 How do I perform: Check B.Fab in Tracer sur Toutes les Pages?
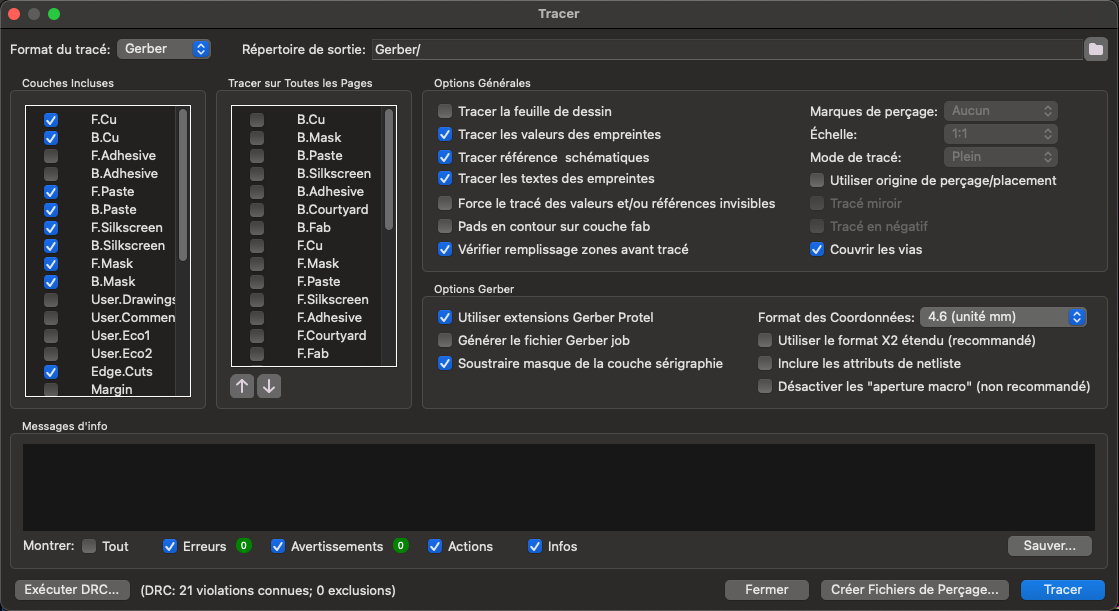coord(257,228)
